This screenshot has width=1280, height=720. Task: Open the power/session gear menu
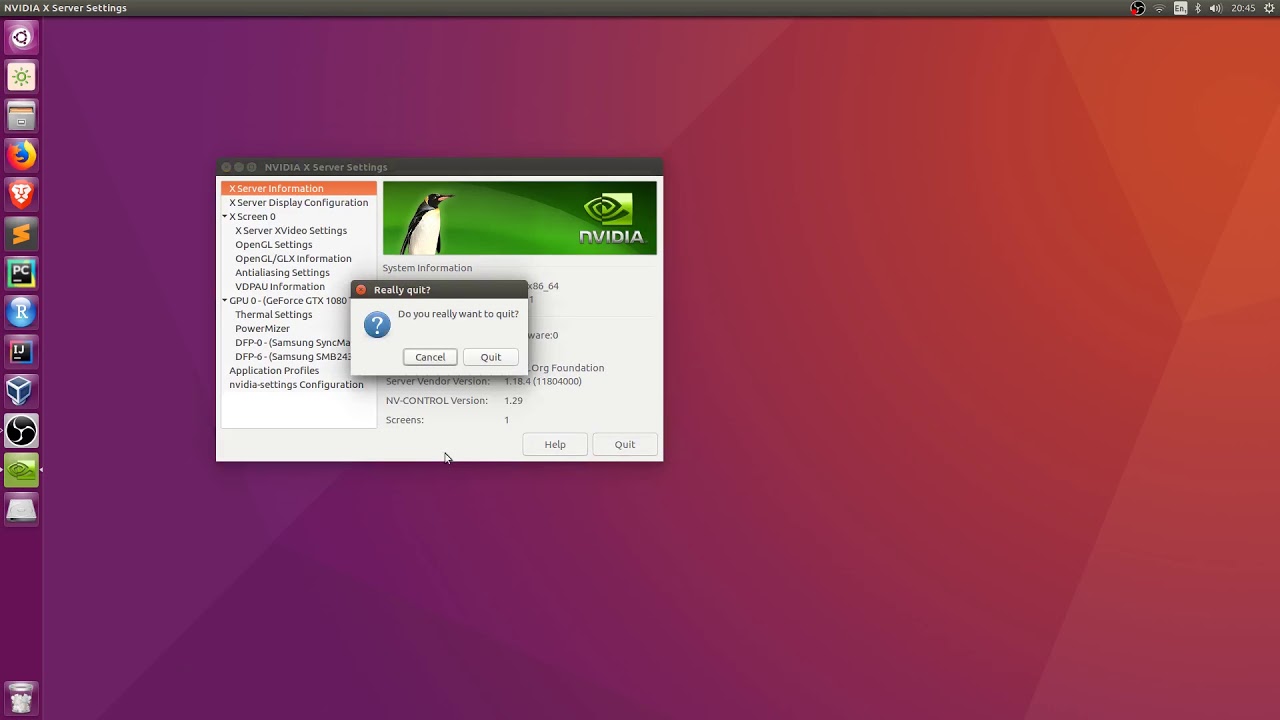1269,8
